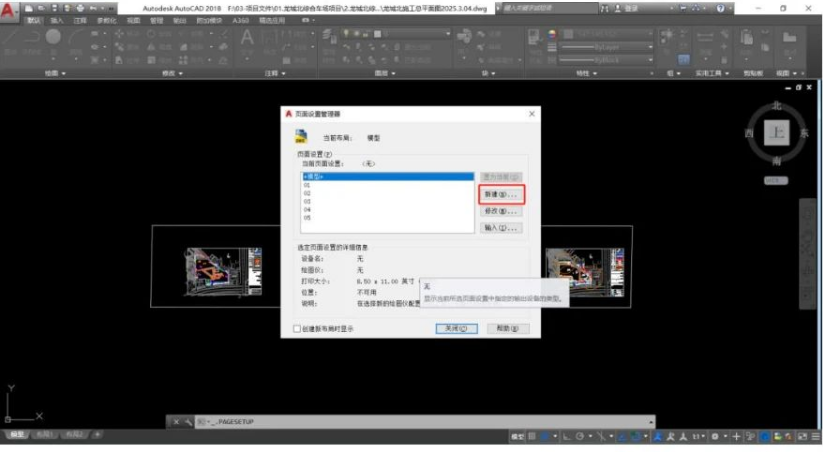Expand the 特性 panel arrow
Image resolution: width=823 pixels, height=452 pixels.
click(x=595, y=73)
